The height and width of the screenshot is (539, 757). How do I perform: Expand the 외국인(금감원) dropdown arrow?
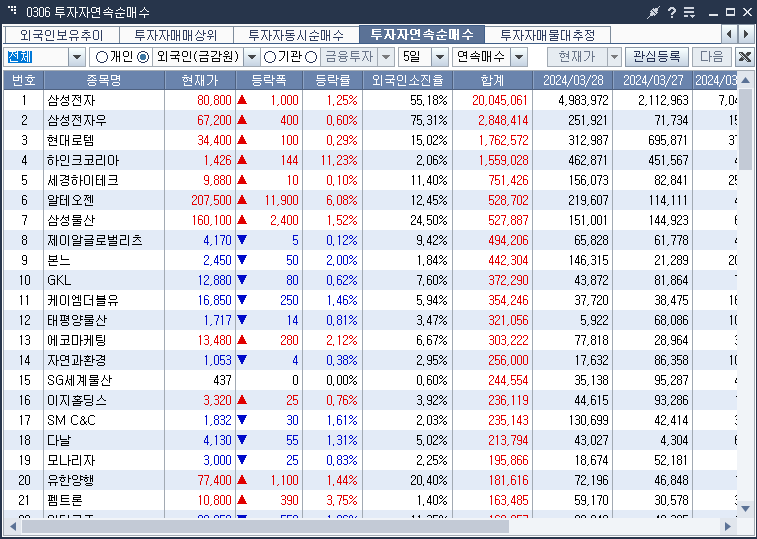pyautogui.click(x=252, y=57)
